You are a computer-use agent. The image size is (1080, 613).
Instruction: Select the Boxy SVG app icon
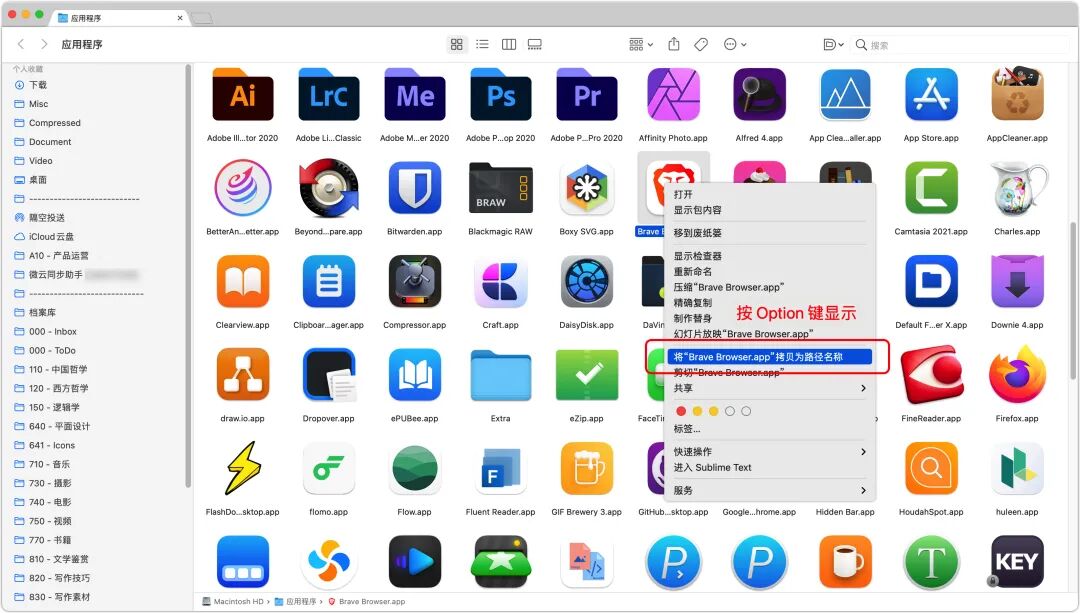click(x=587, y=188)
